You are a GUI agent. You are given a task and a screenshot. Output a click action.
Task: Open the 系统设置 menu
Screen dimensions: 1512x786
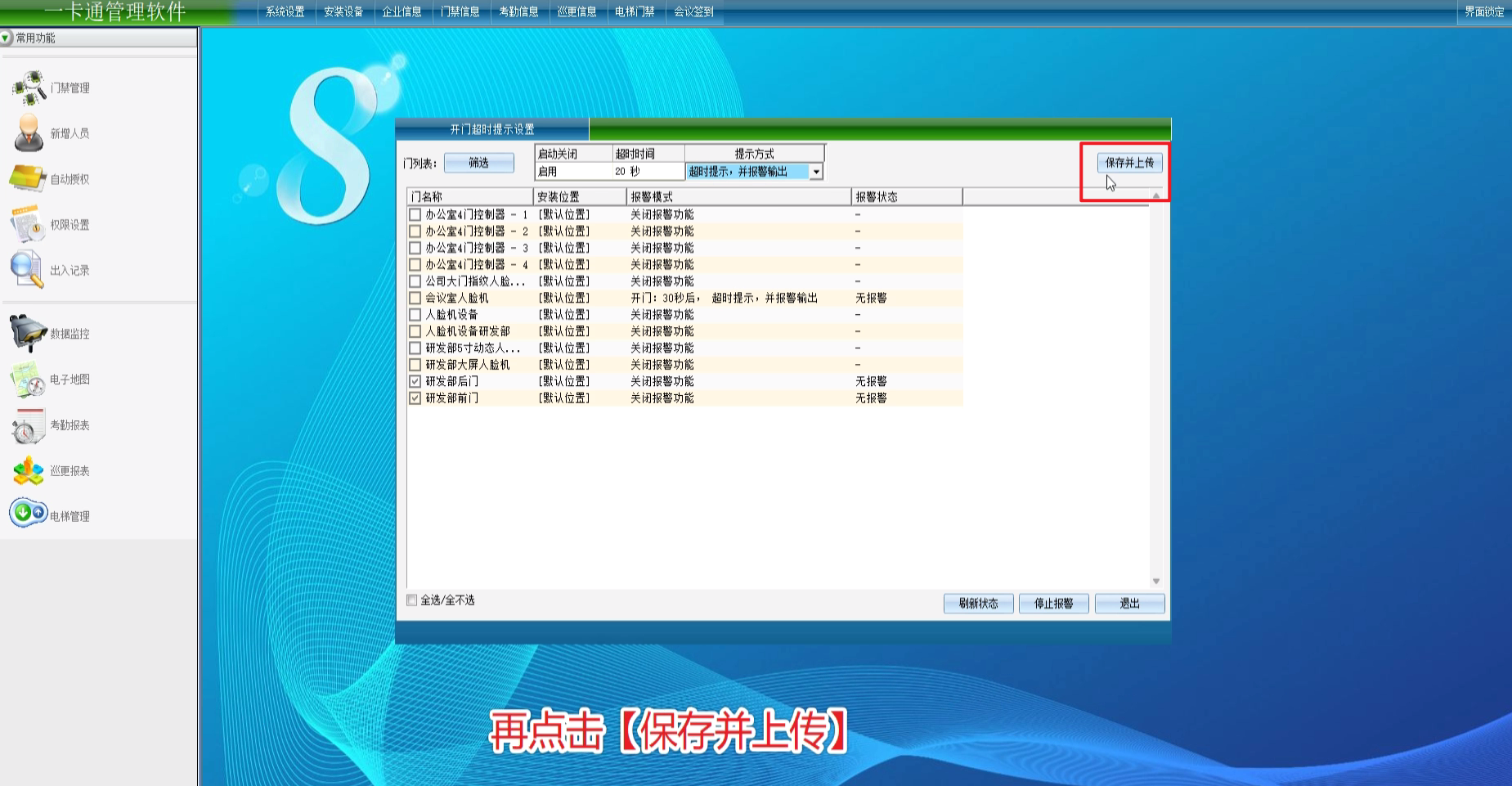tap(285, 11)
